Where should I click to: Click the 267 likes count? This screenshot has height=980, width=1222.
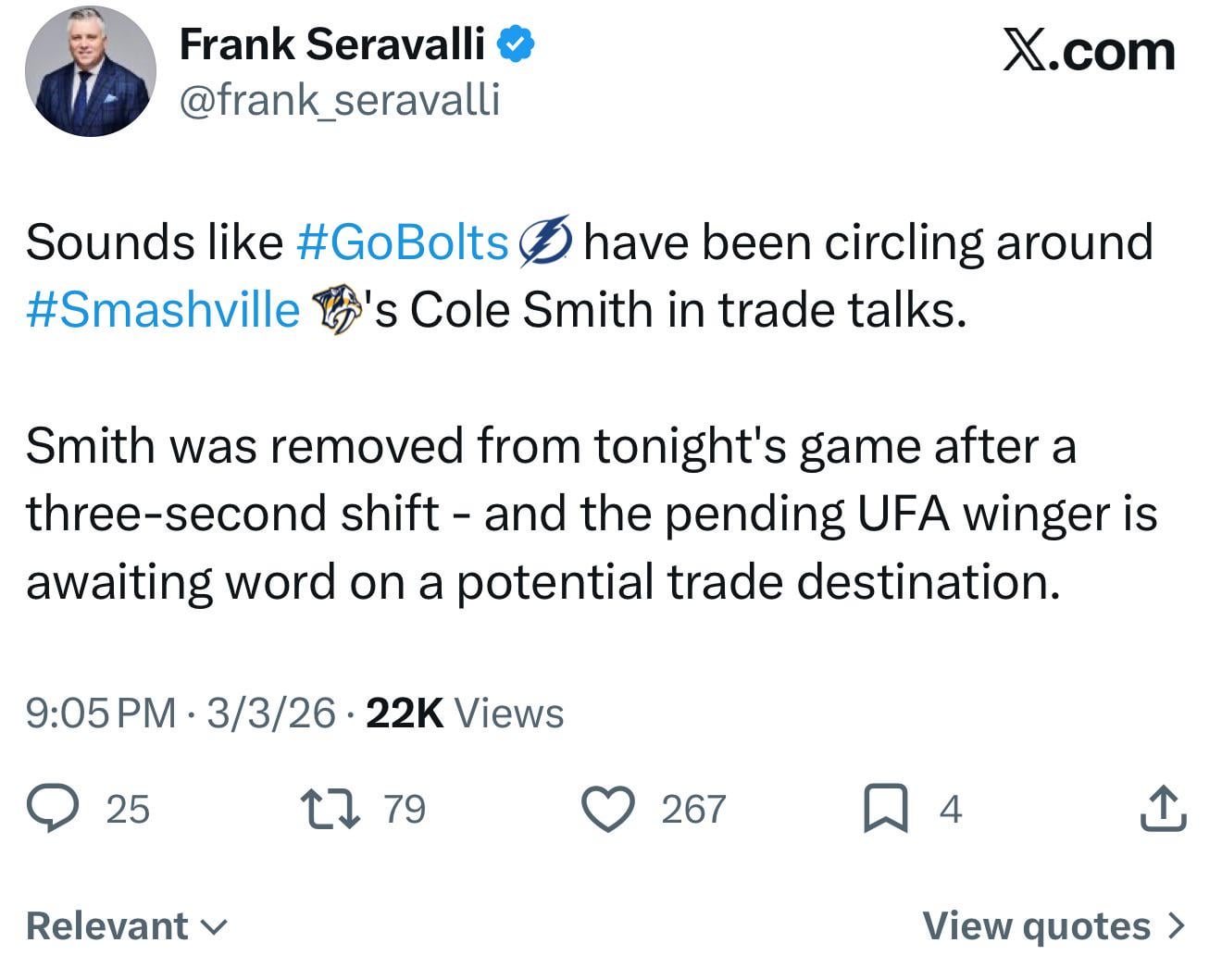pos(693,809)
